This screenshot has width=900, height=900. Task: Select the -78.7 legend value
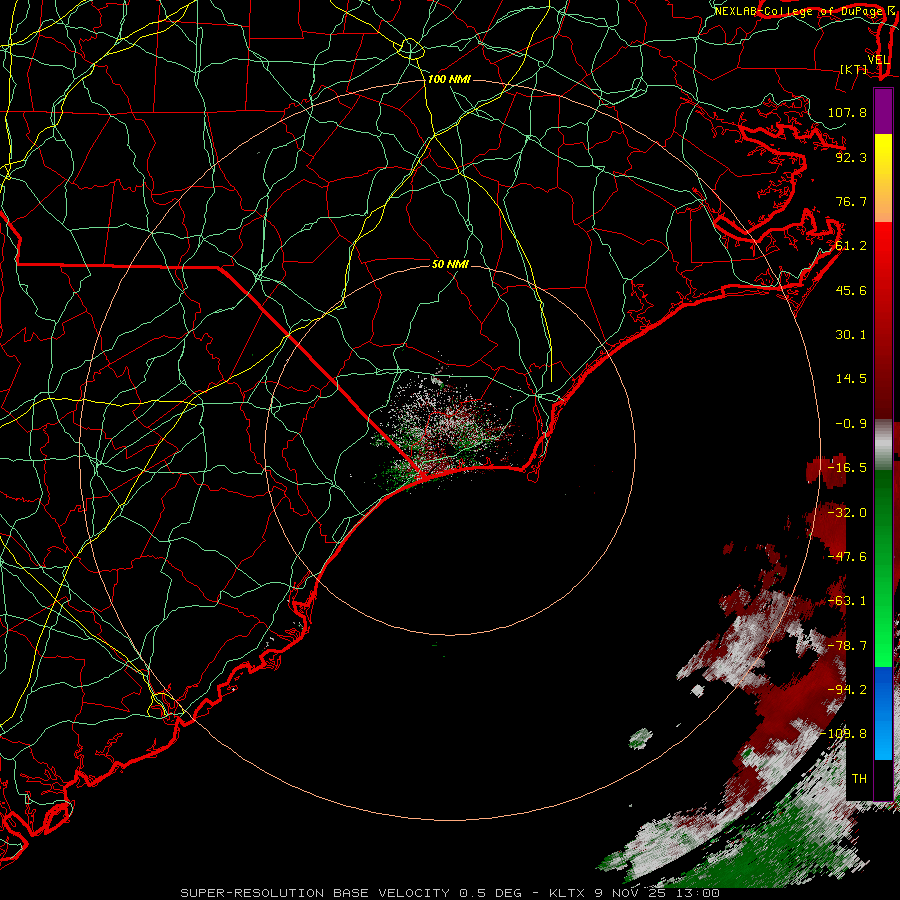pyautogui.click(x=847, y=646)
